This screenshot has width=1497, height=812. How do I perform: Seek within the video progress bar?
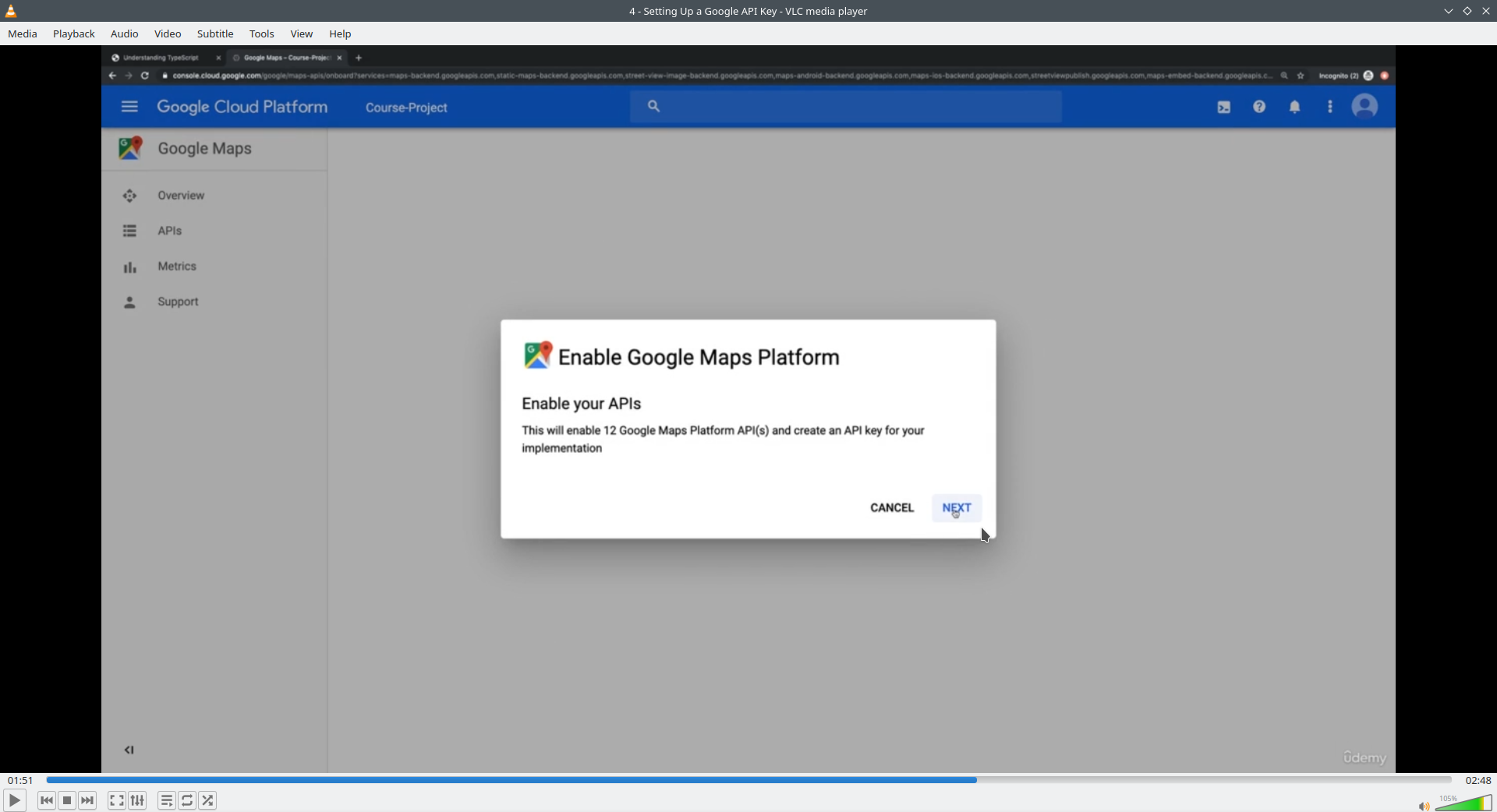point(748,780)
